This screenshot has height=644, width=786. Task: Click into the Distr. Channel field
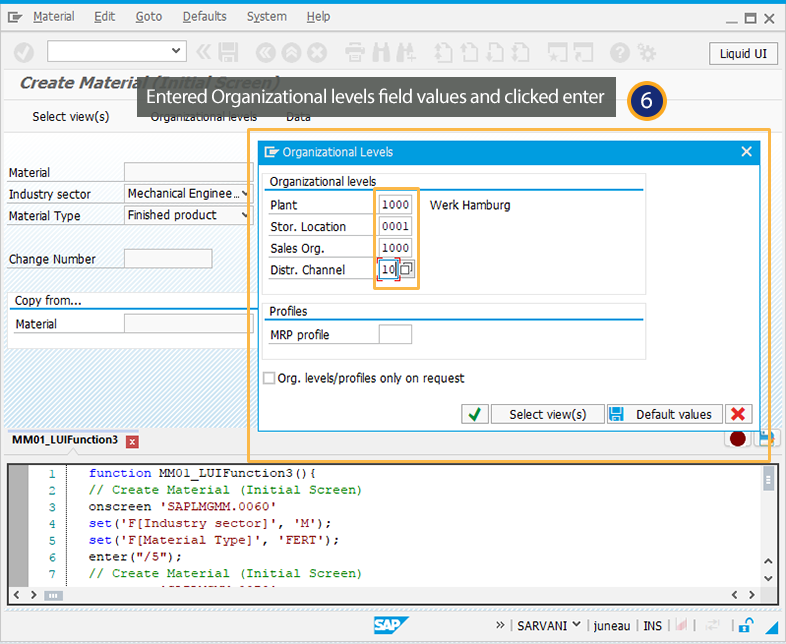pos(388,269)
